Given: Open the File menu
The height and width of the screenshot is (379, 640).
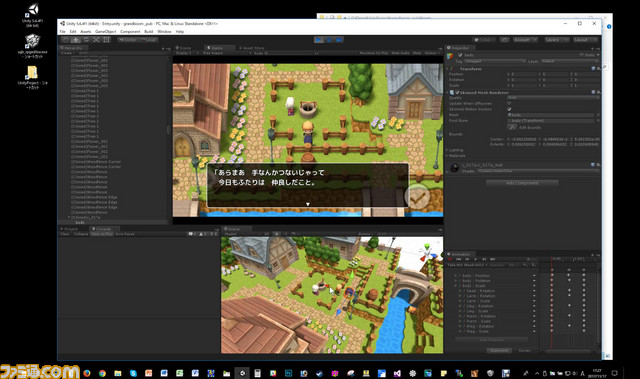Looking at the screenshot, I should [x=62, y=31].
